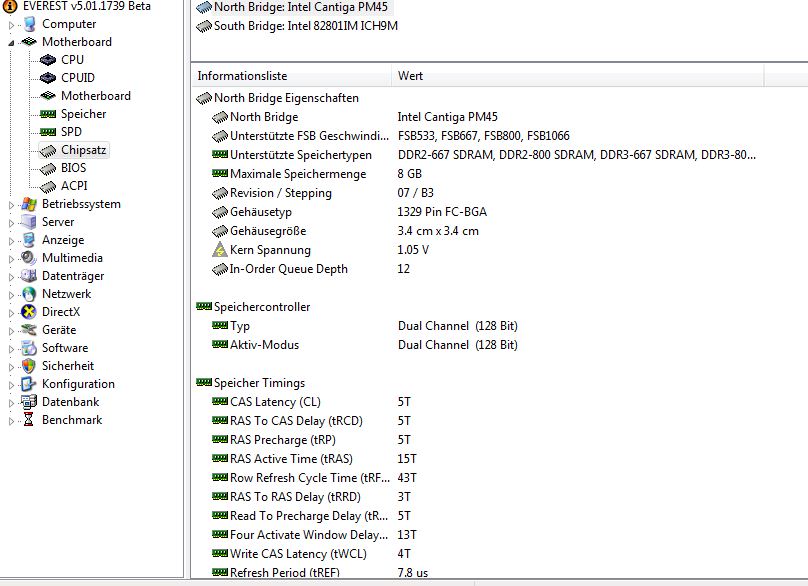Screen dimensions: 808x586
Task: Expand the Multimedia node
Action: pos(11,259)
